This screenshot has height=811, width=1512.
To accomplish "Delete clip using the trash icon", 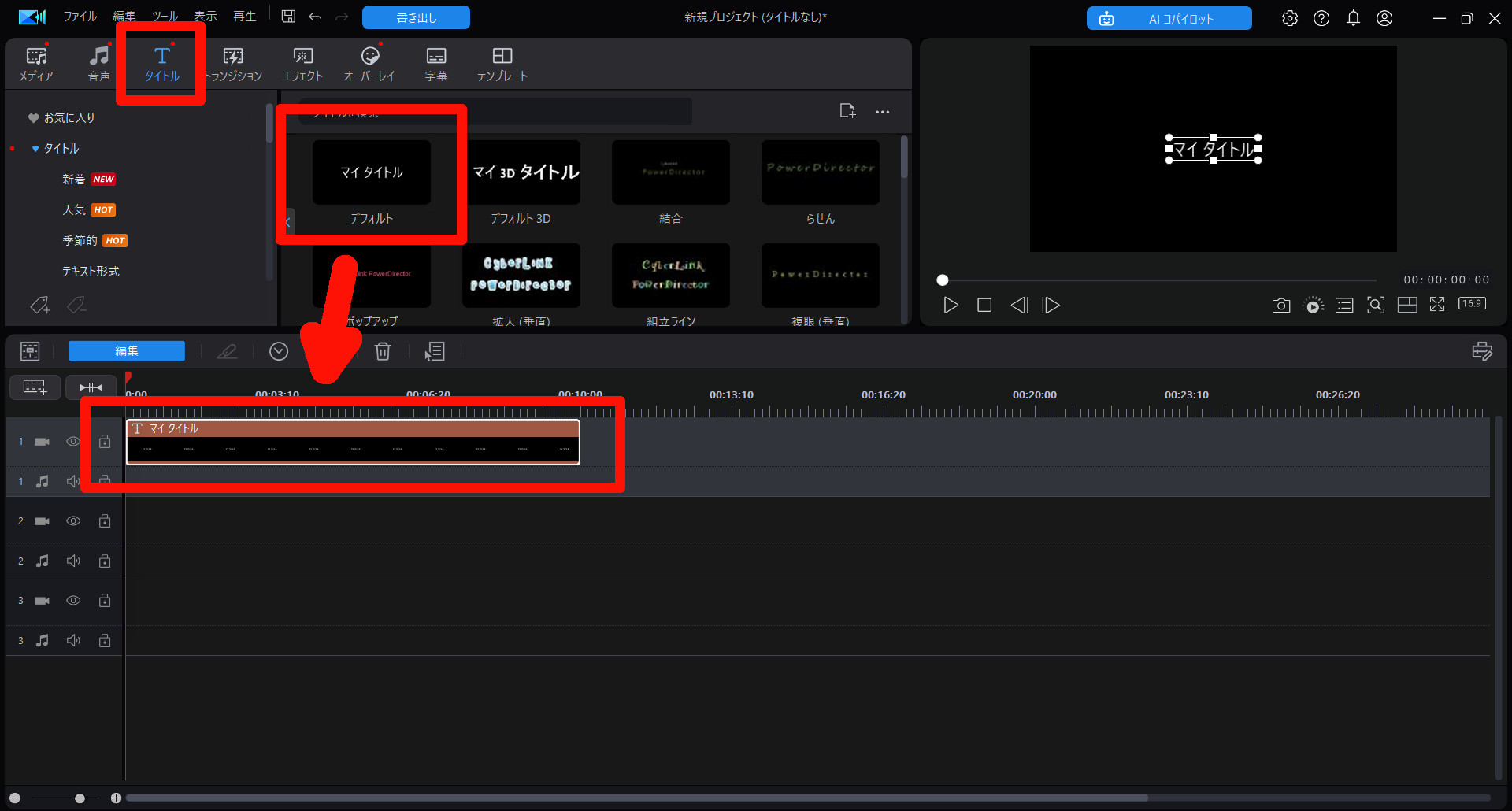I will click(x=384, y=351).
